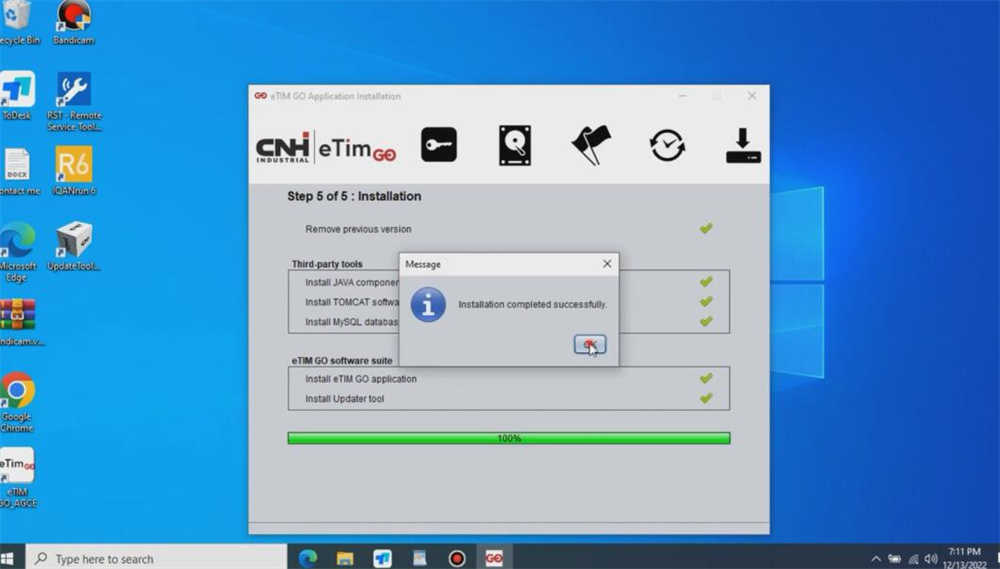Open RST Remote Service Tool shortcut
This screenshot has width=1000, height=569.
click(74, 101)
